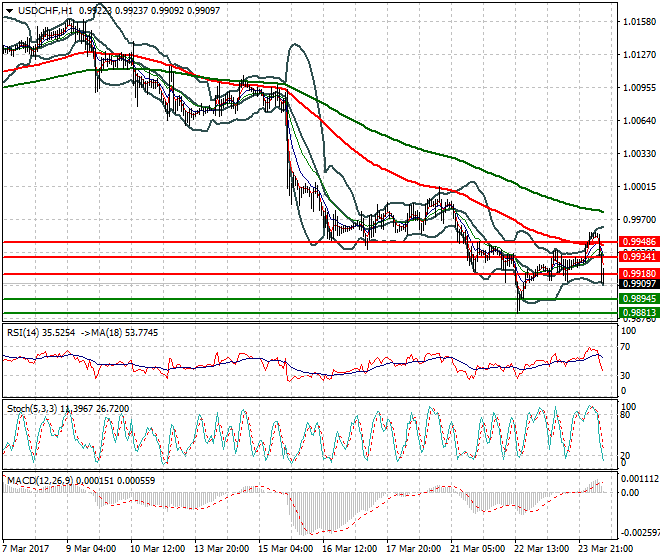Click the 21 Mar 05:00 time label

coord(477,549)
